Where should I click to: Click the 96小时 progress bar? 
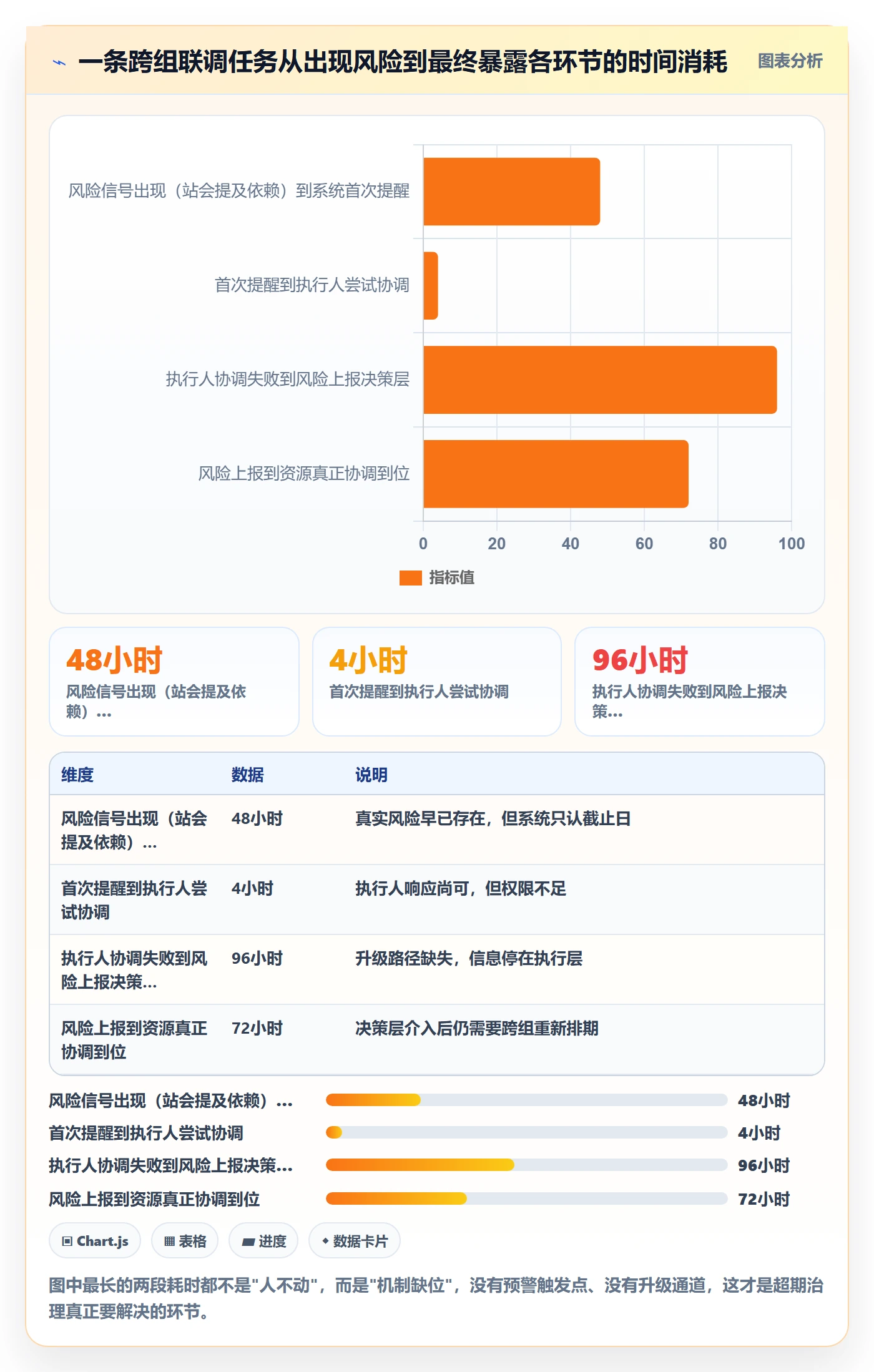pos(526,1165)
